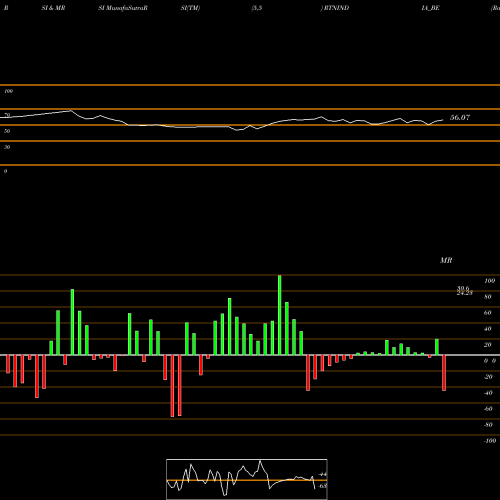500x500 pixels.
Task: Click the 50 label on the RSI scale
Action: click(x=7, y=131)
